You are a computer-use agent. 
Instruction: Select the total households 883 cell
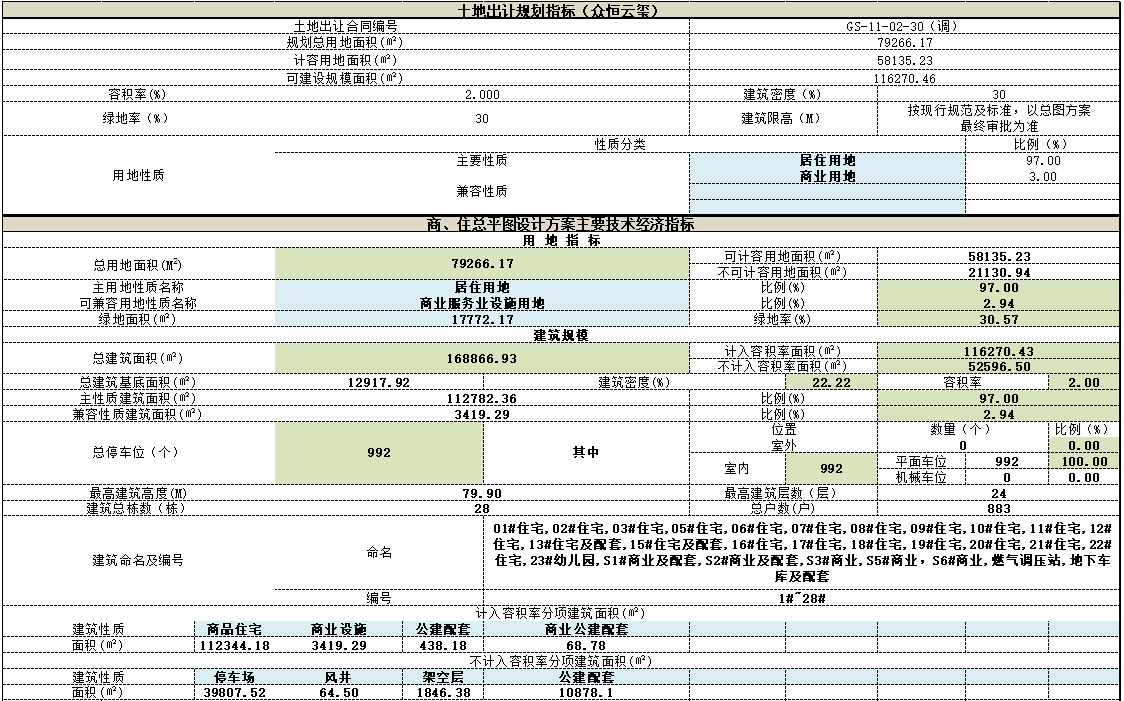coord(999,508)
